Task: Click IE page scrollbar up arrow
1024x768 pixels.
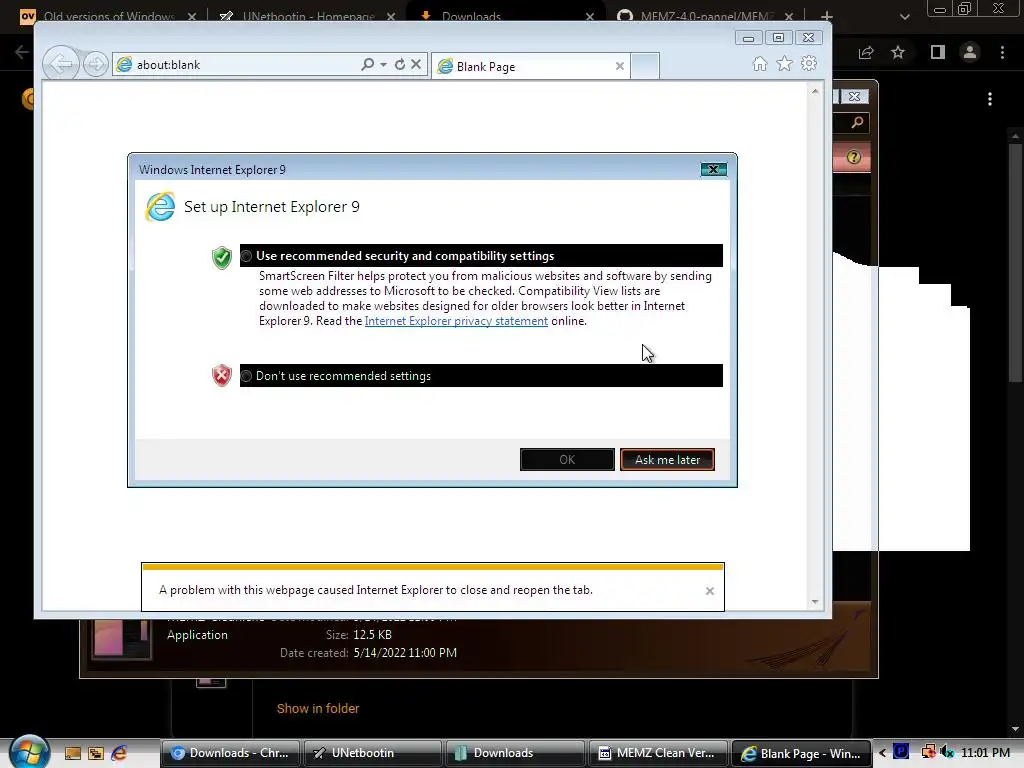Action: pyautogui.click(x=815, y=91)
